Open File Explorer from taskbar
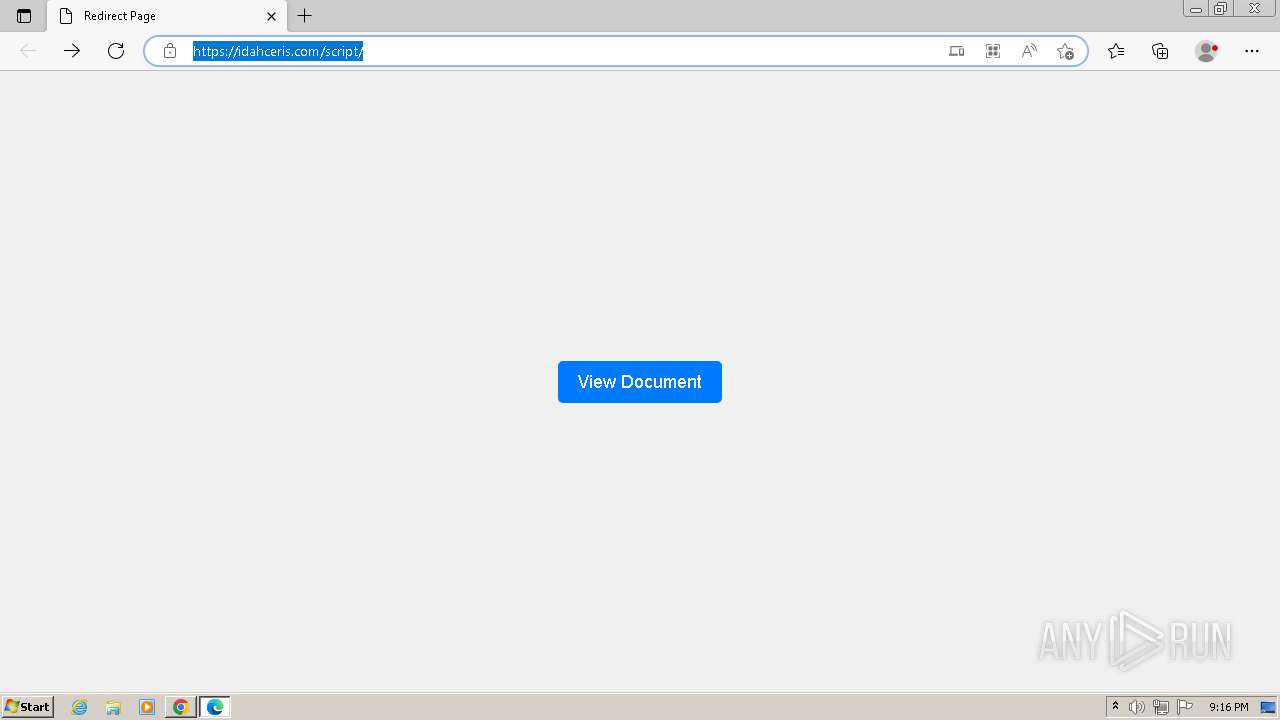 tap(113, 707)
